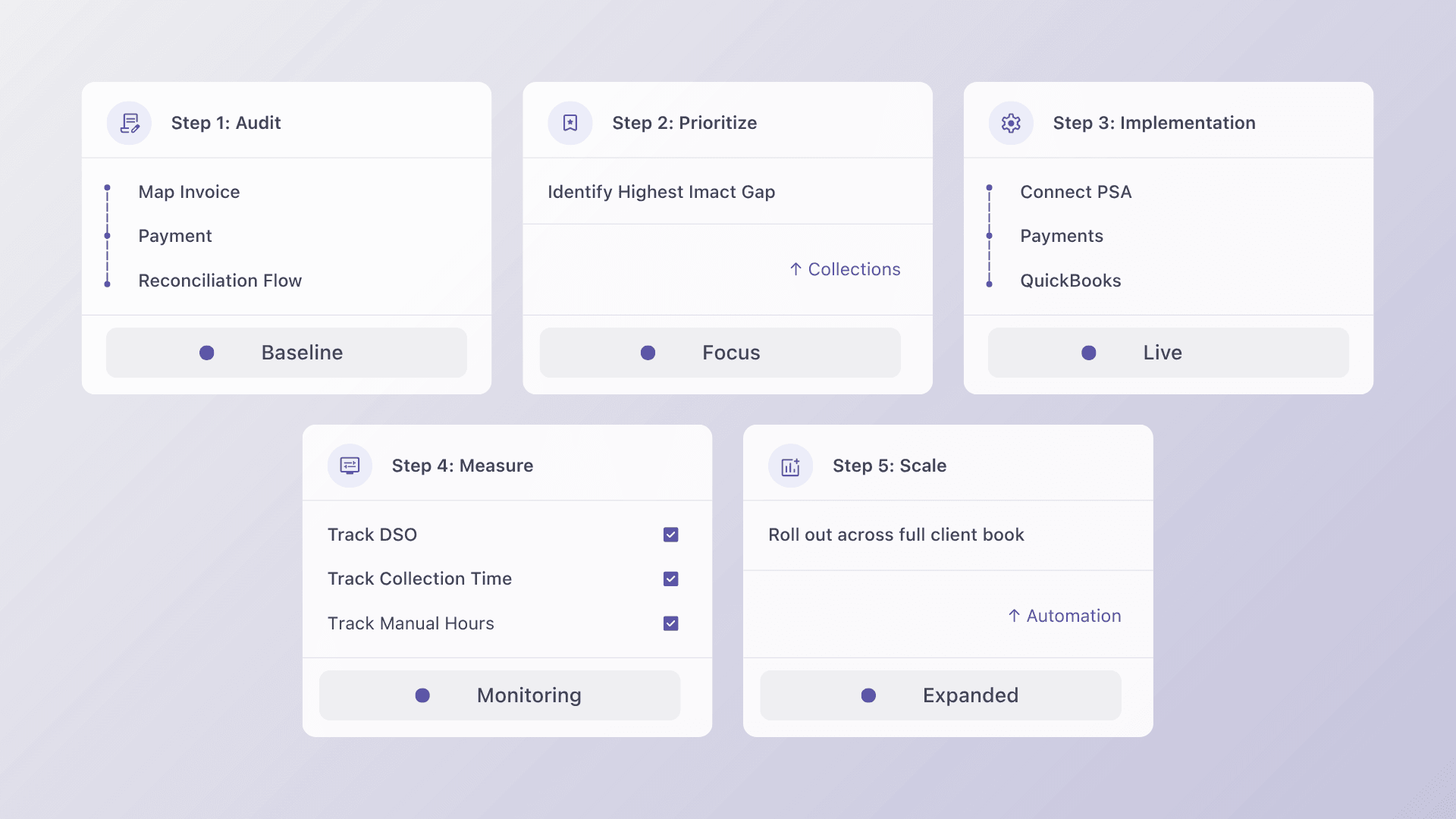The height and width of the screenshot is (819, 1456).
Task: Select the QuickBooks timeline item
Action: 1070,281
